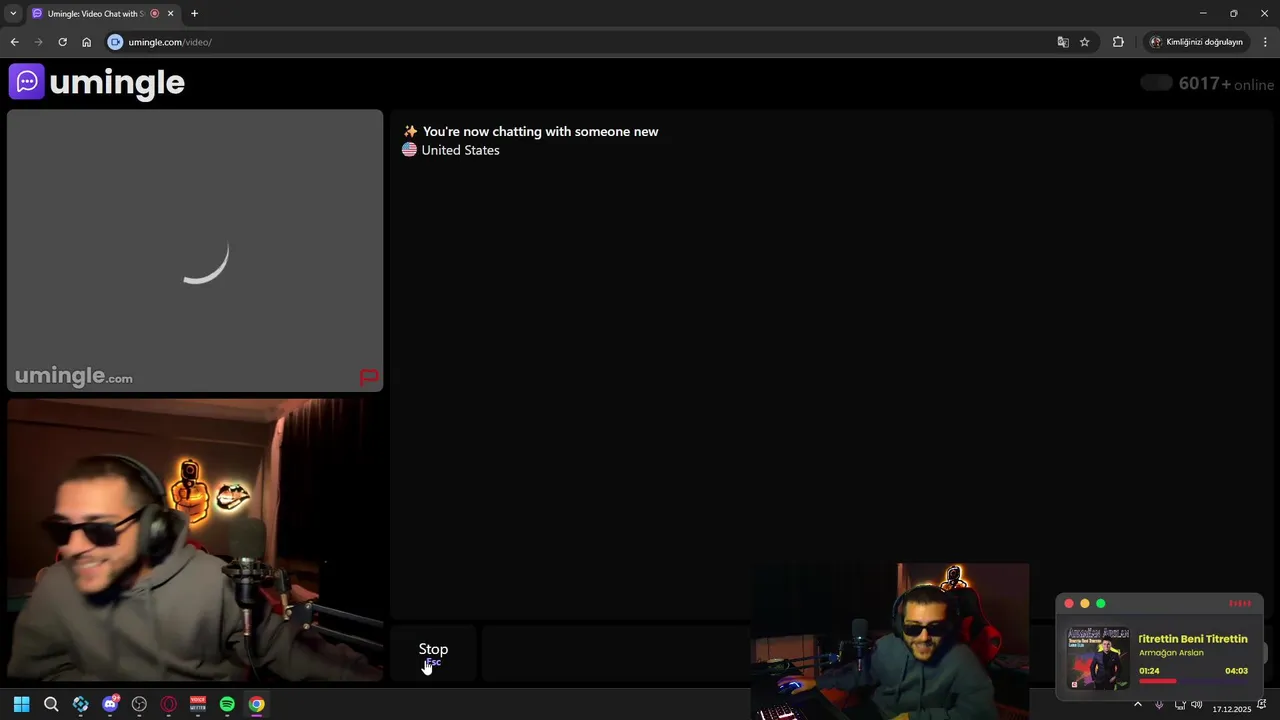Image resolution: width=1280 pixels, height=720 pixels.
Task: Click the floating webcam overlay window
Action: coord(890,641)
